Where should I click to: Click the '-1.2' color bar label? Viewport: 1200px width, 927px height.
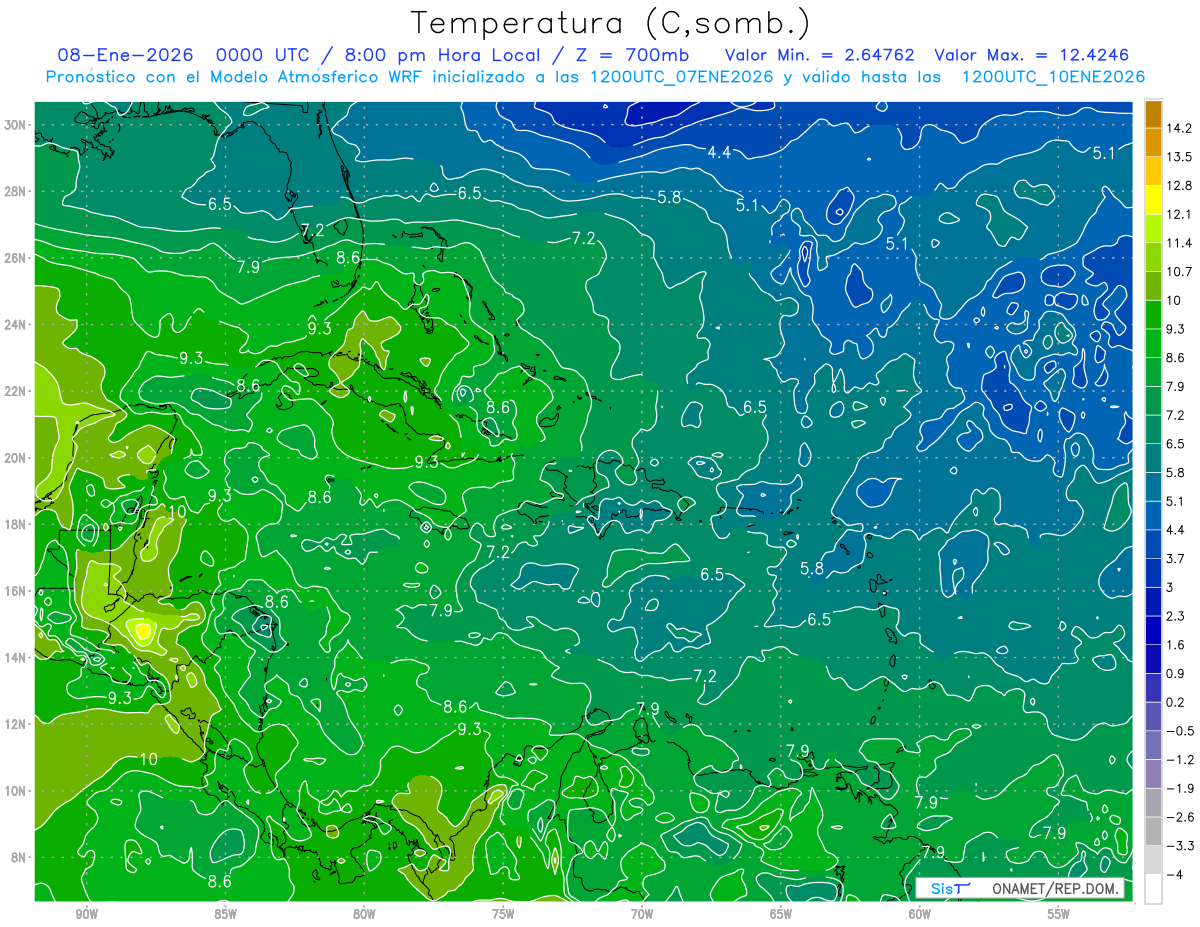pyautogui.click(x=1179, y=760)
